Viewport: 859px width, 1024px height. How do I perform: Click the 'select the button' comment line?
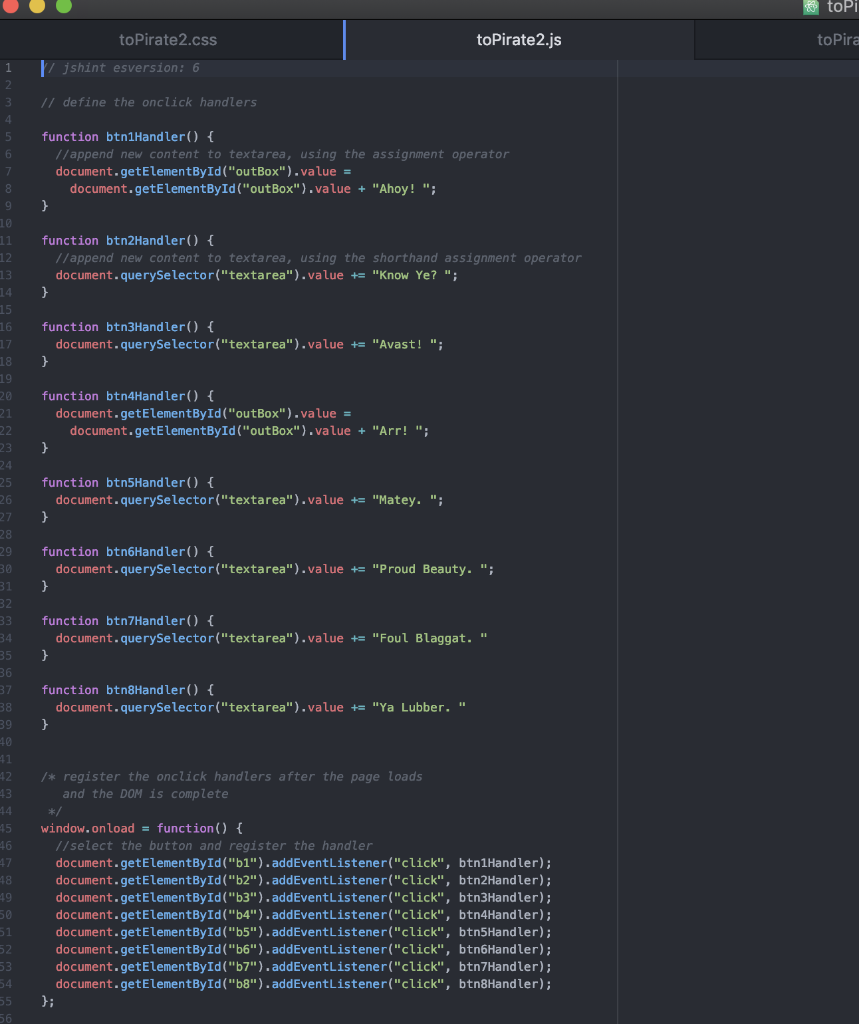pos(214,846)
